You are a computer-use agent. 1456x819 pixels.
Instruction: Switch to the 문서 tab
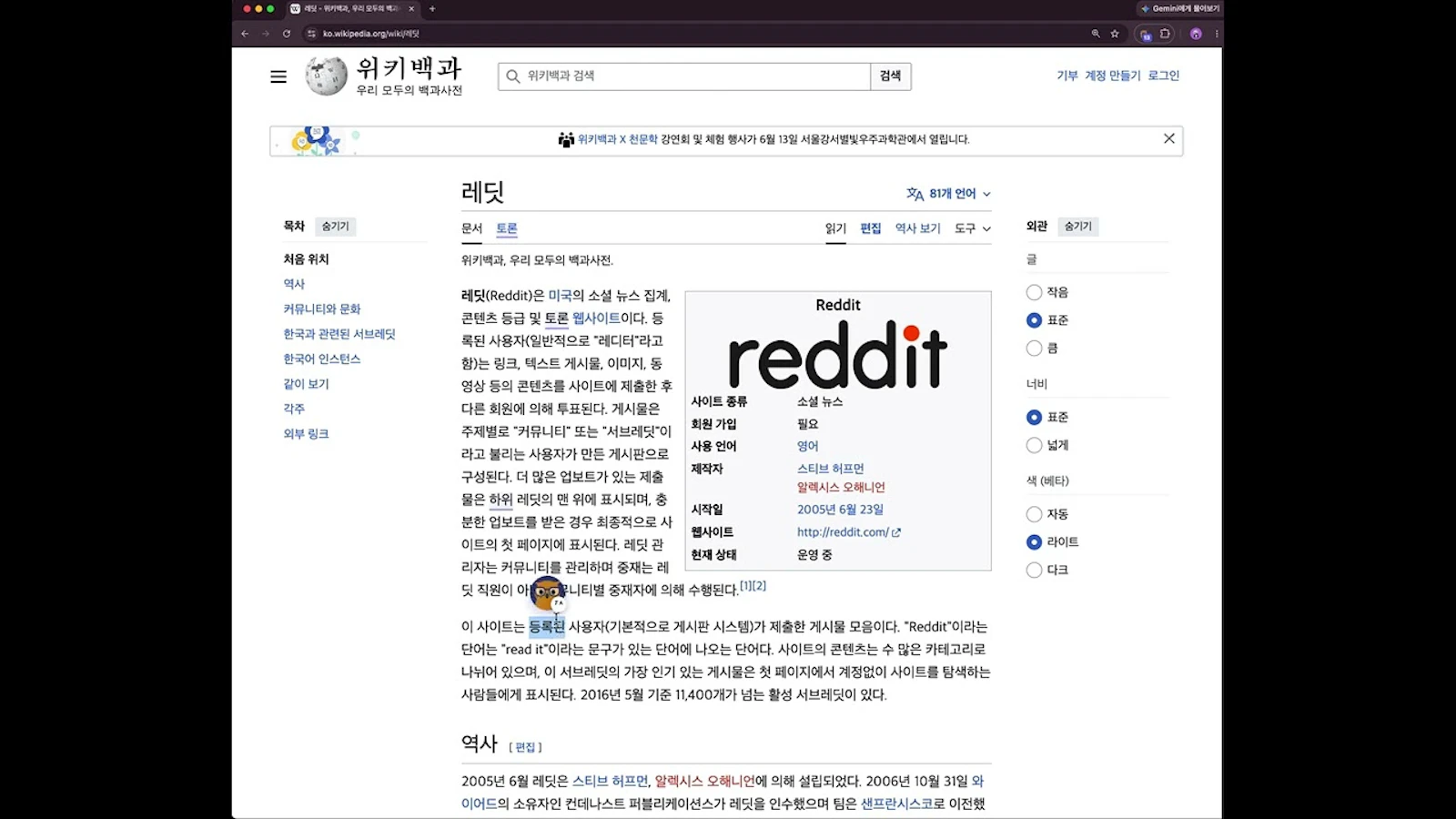[x=471, y=228]
